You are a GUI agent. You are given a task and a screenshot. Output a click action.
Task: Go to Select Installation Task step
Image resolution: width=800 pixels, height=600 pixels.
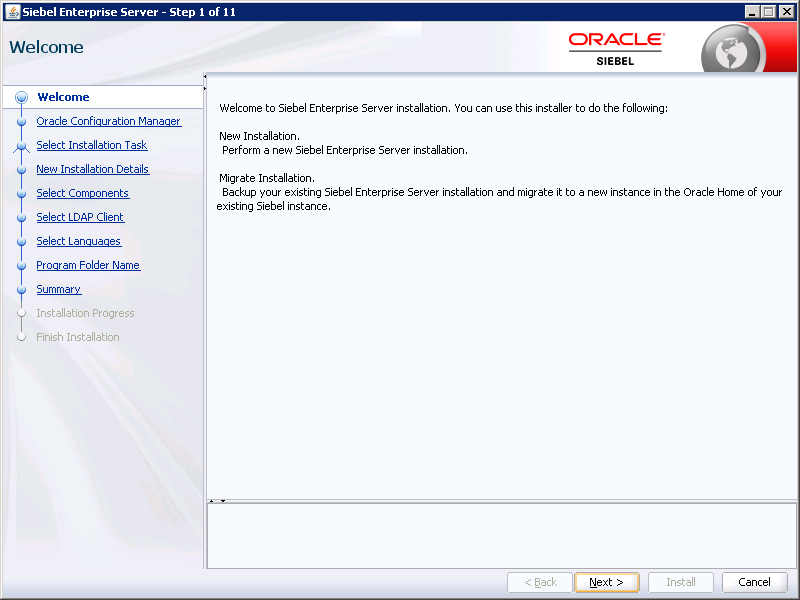92,145
